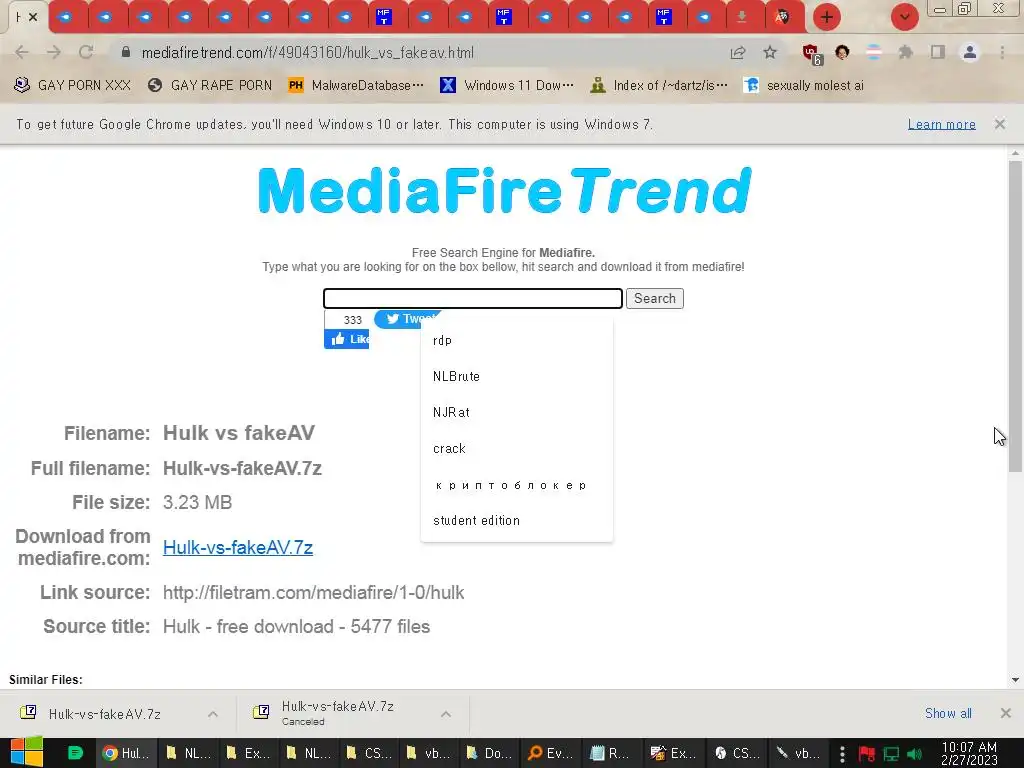Image resolution: width=1024 pixels, height=768 pixels.
Task: Open the GAY RAPE PORN bookmark
Action: 210,86
